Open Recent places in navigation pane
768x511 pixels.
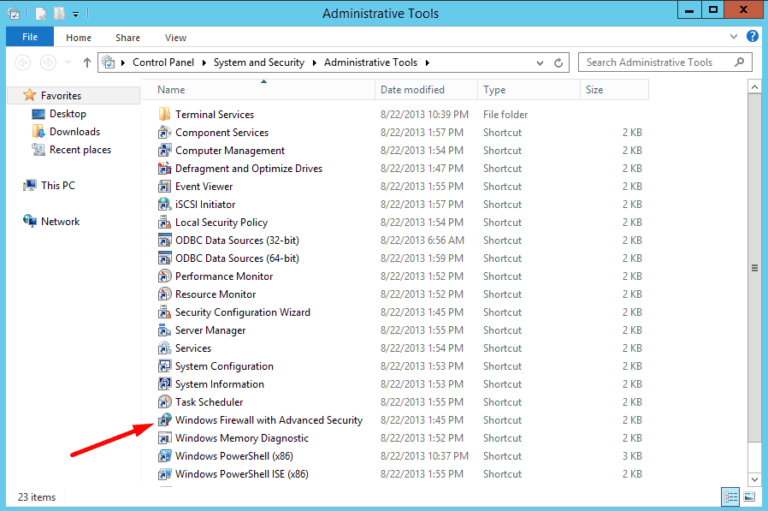click(80, 150)
